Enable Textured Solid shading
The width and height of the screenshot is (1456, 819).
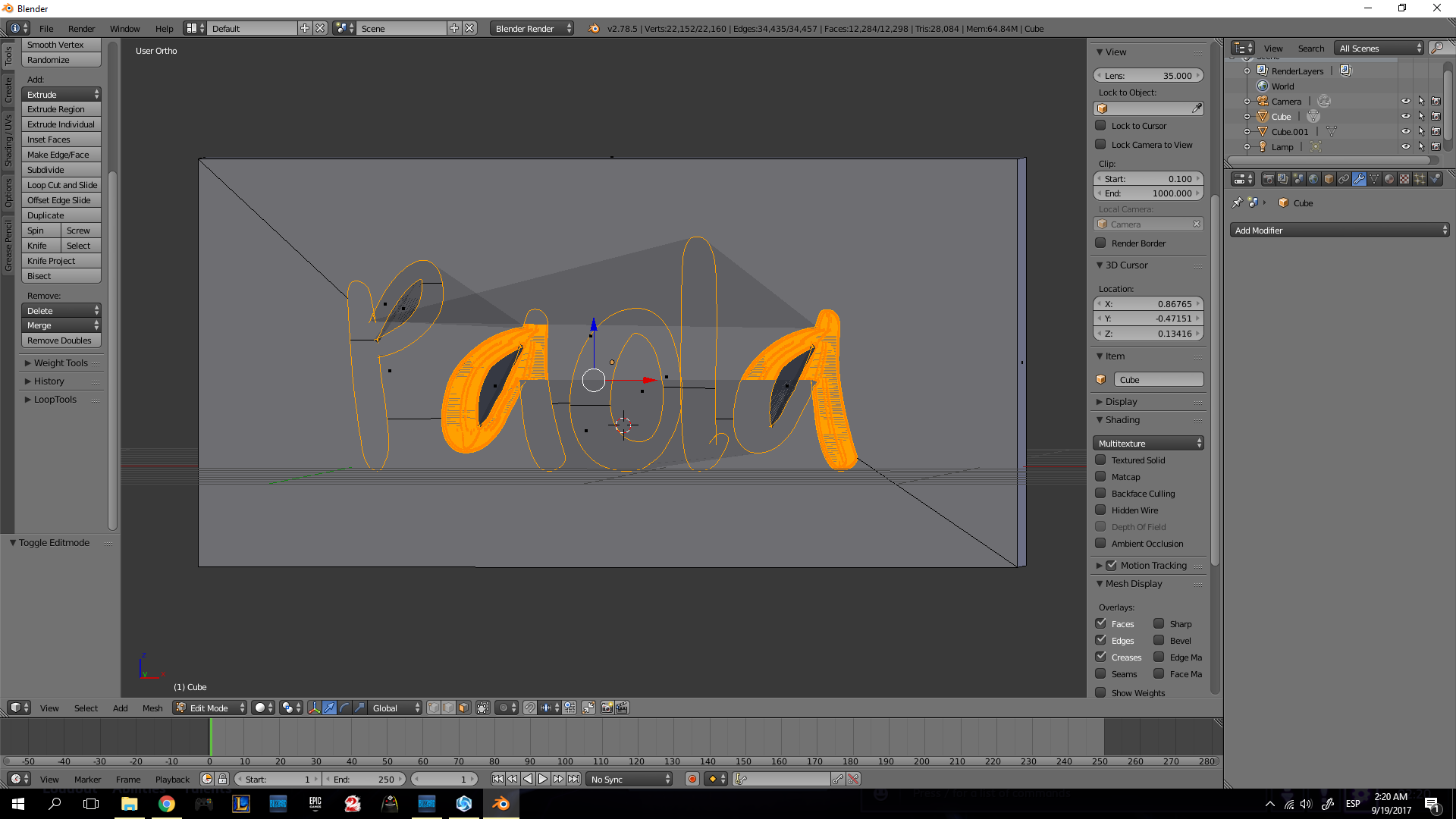pyautogui.click(x=1100, y=460)
